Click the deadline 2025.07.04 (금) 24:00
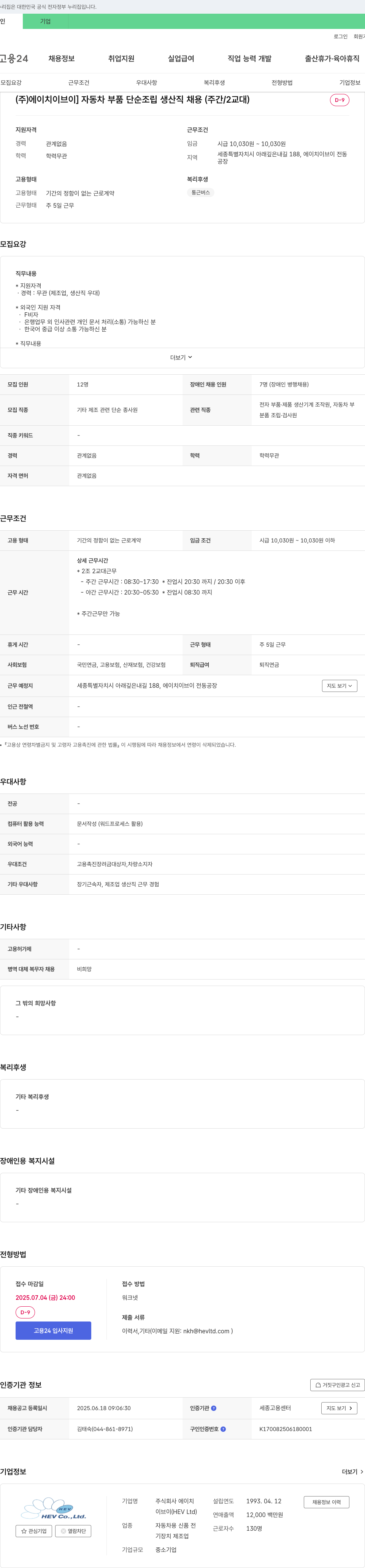 46,1297
